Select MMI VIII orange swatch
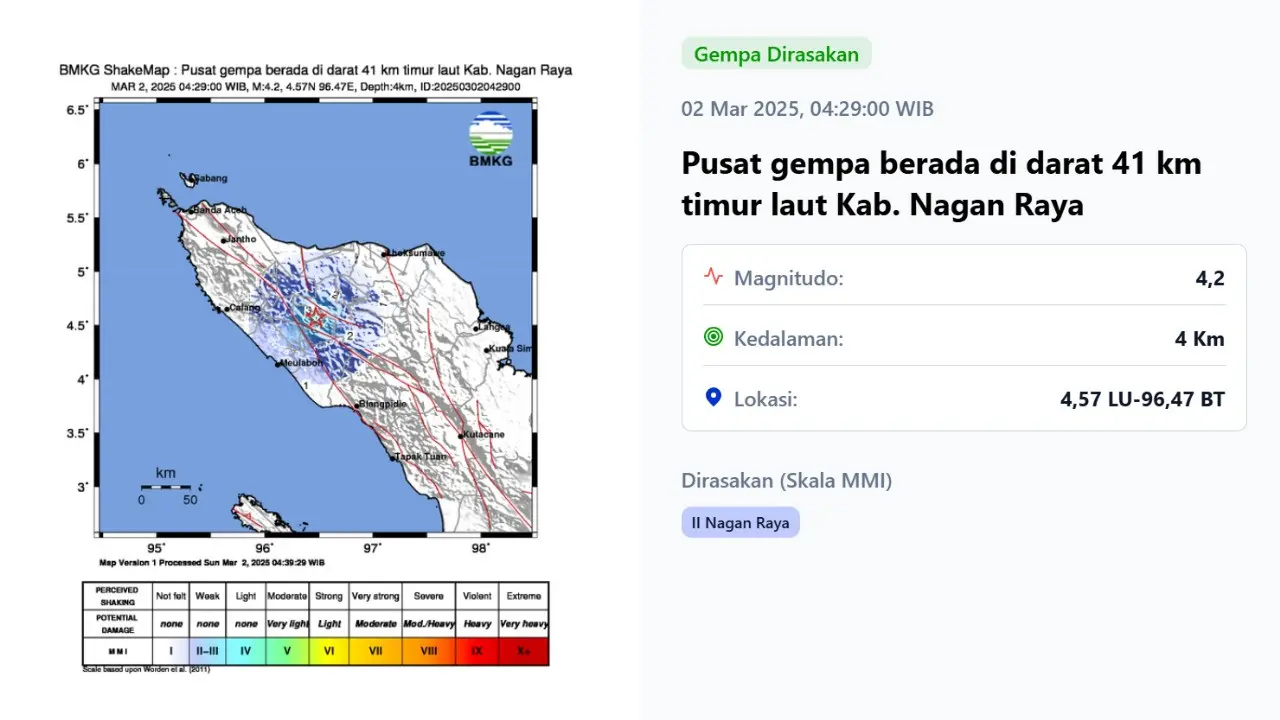1280x720 pixels. pyautogui.click(x=429, y=650)
